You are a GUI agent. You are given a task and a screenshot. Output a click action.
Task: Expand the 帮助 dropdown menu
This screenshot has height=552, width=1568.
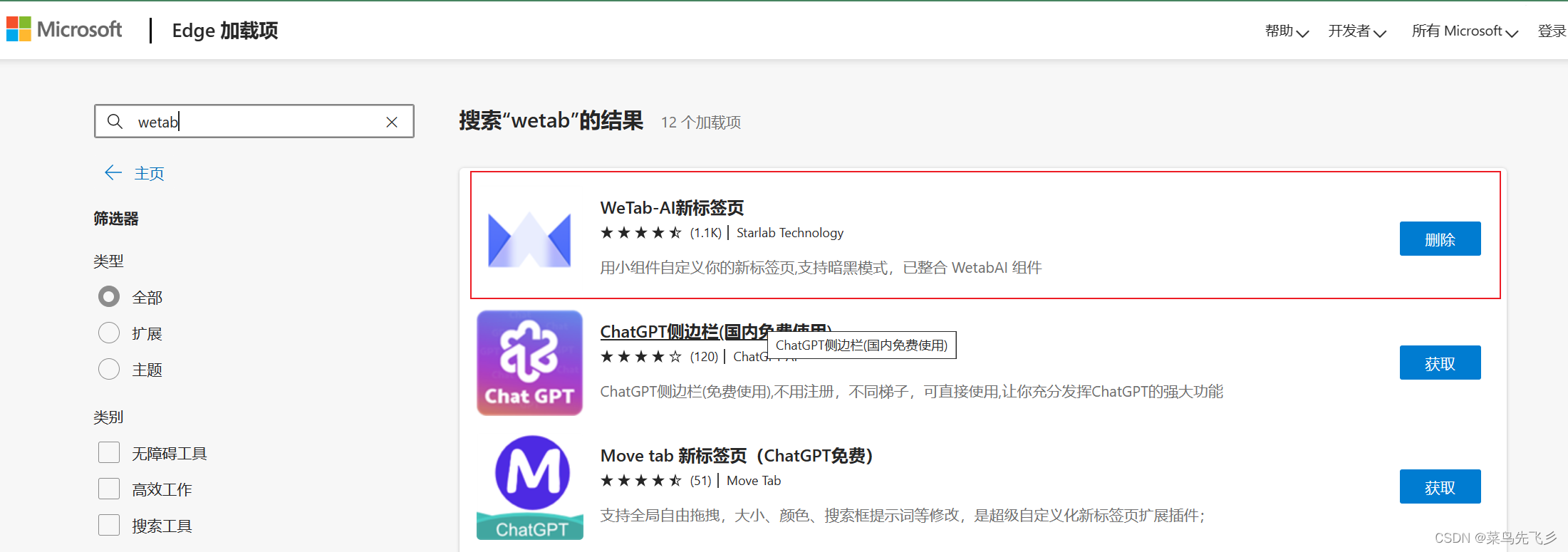pyautogui.click(x=1287, y=31)
